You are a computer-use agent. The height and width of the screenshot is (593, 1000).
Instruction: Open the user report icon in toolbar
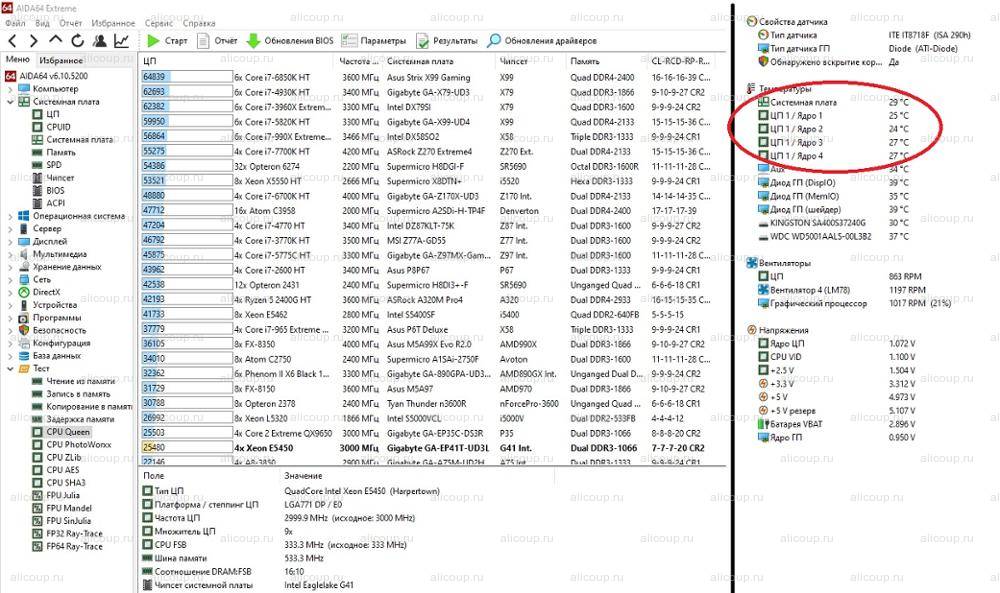[99, 41]
